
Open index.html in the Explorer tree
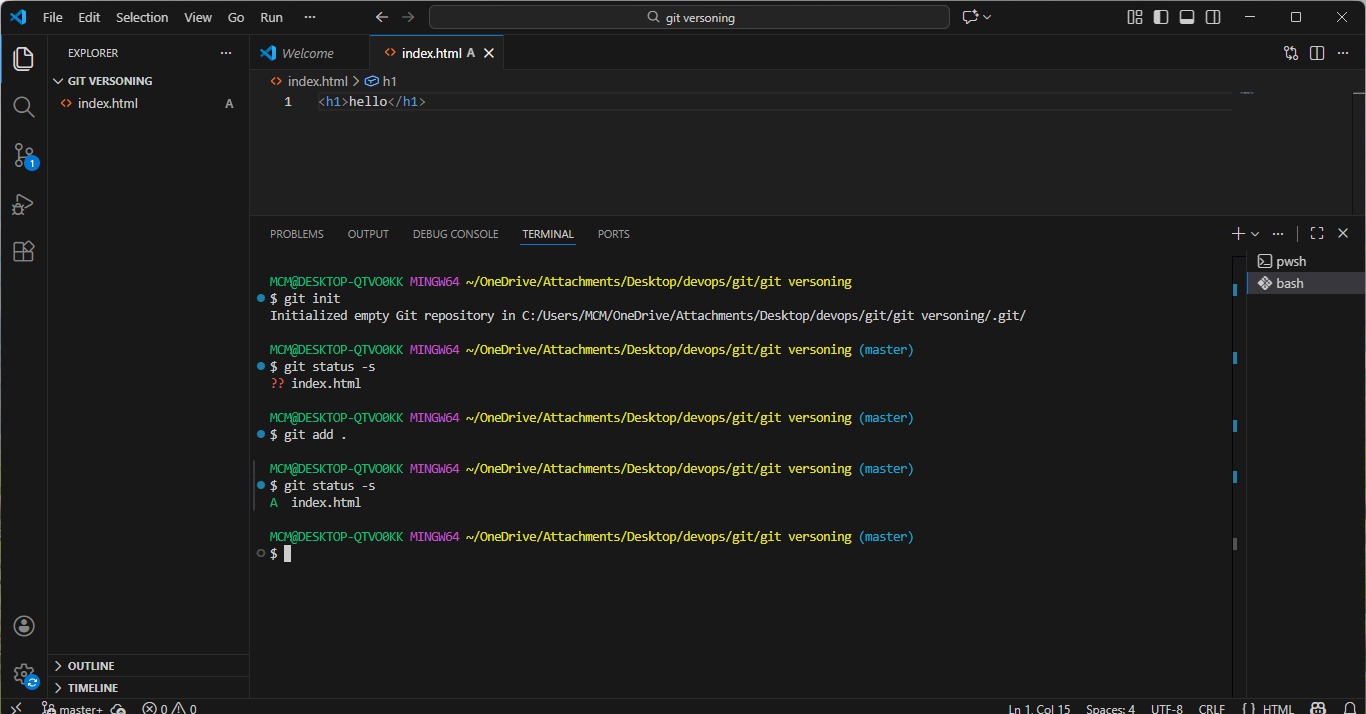tap(148, 103)
